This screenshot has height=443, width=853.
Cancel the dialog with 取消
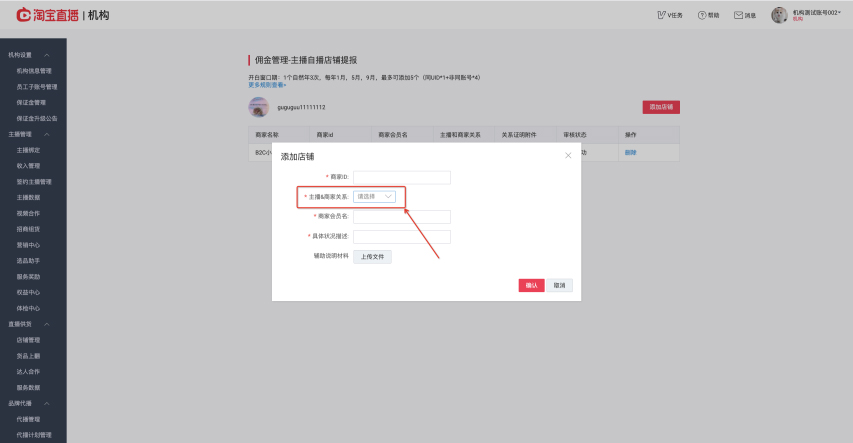click(559, 285)
